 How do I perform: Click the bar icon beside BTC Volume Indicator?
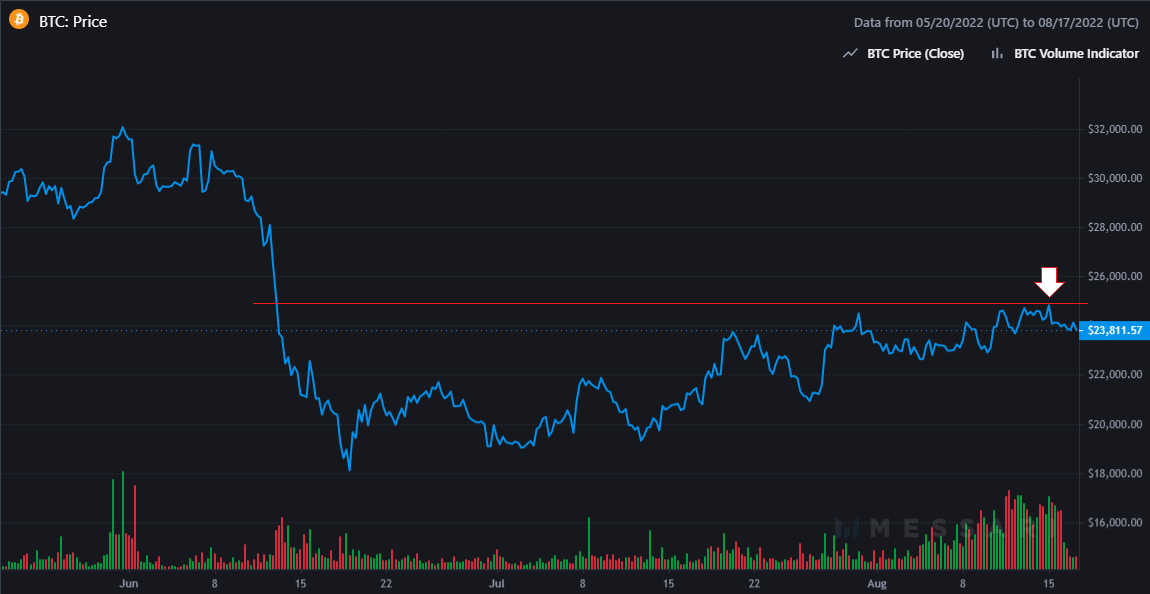pos(996,54)
